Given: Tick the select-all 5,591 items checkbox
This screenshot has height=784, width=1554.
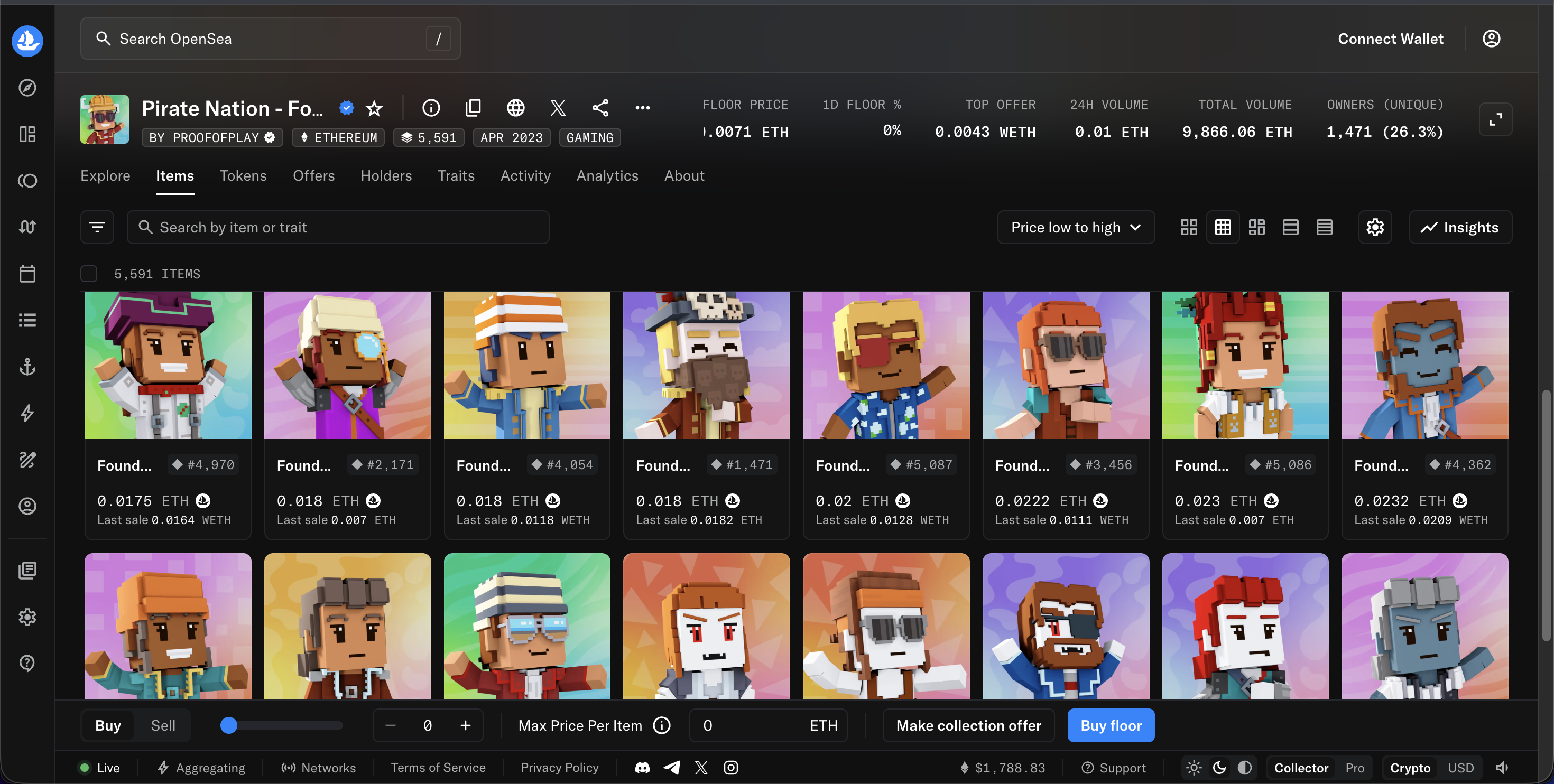Looking at the screenshot, I should [89, 274].
